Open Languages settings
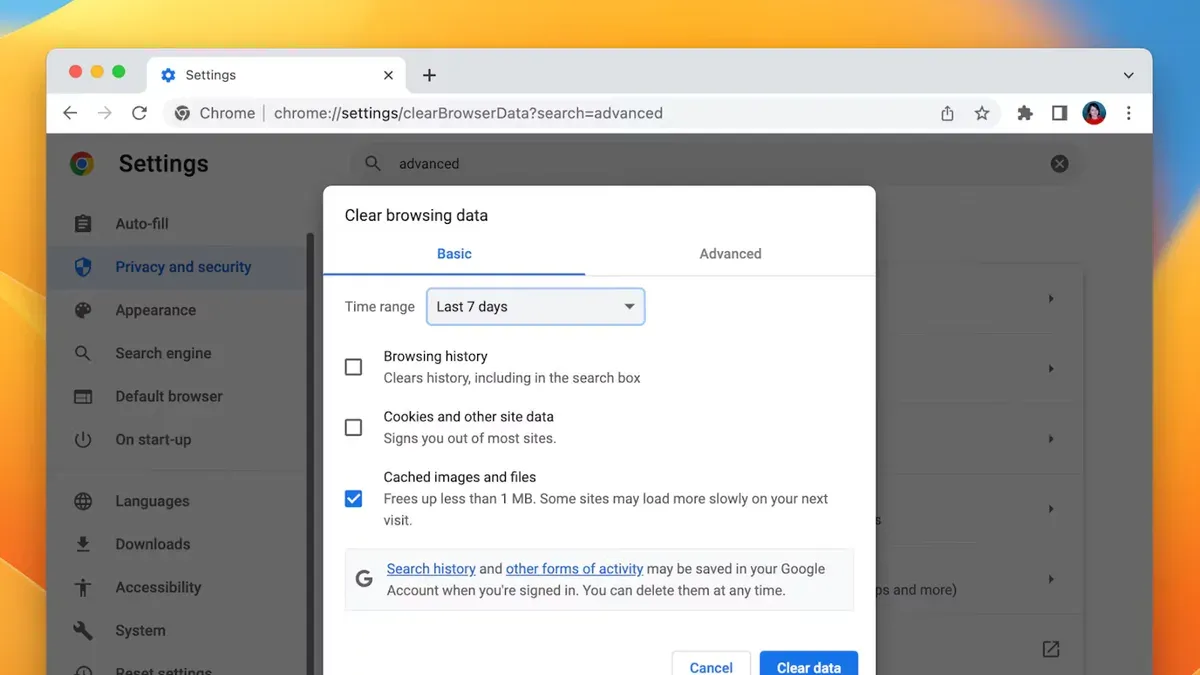This screenshot has height=675, width=1200. coord(152,501)
